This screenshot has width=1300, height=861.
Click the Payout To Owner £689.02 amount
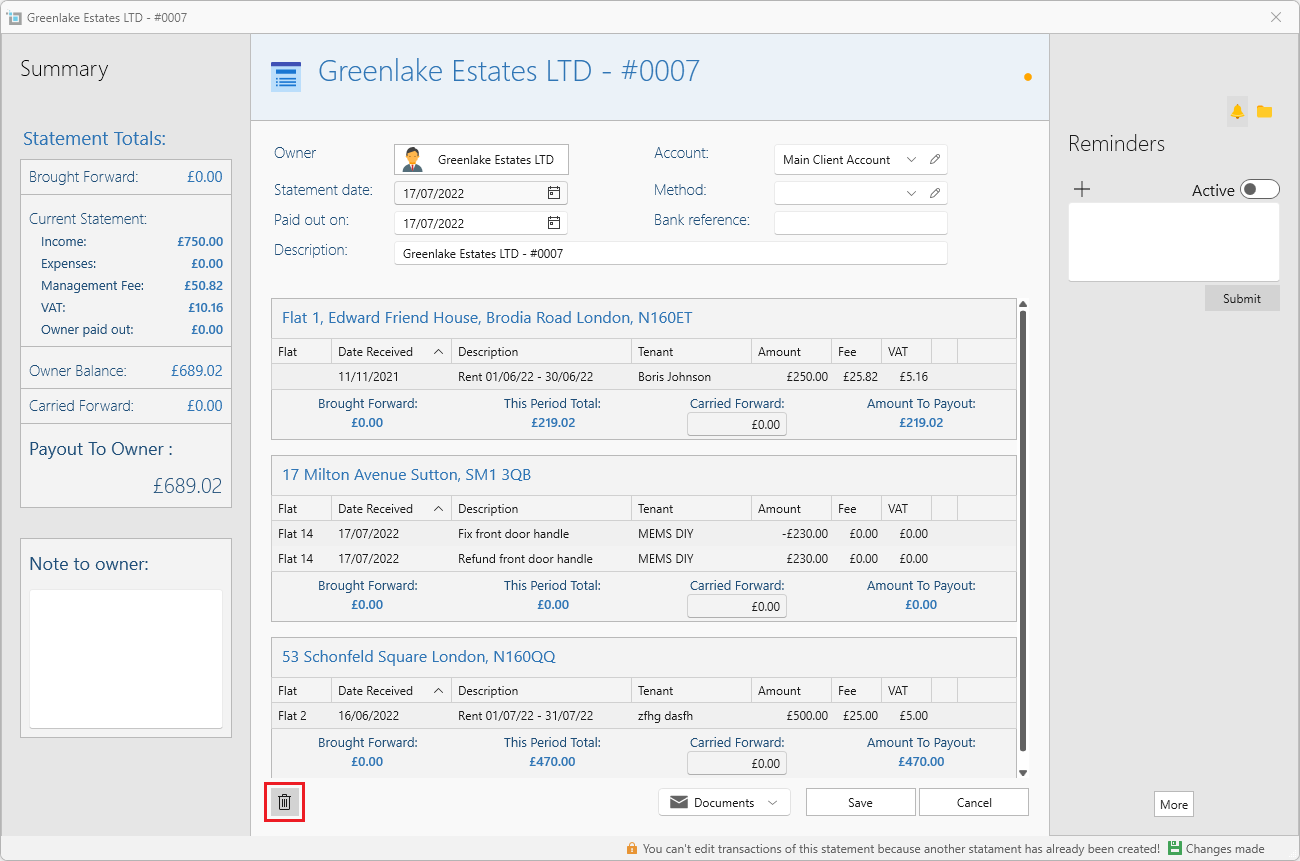click(x=187, y=486)
